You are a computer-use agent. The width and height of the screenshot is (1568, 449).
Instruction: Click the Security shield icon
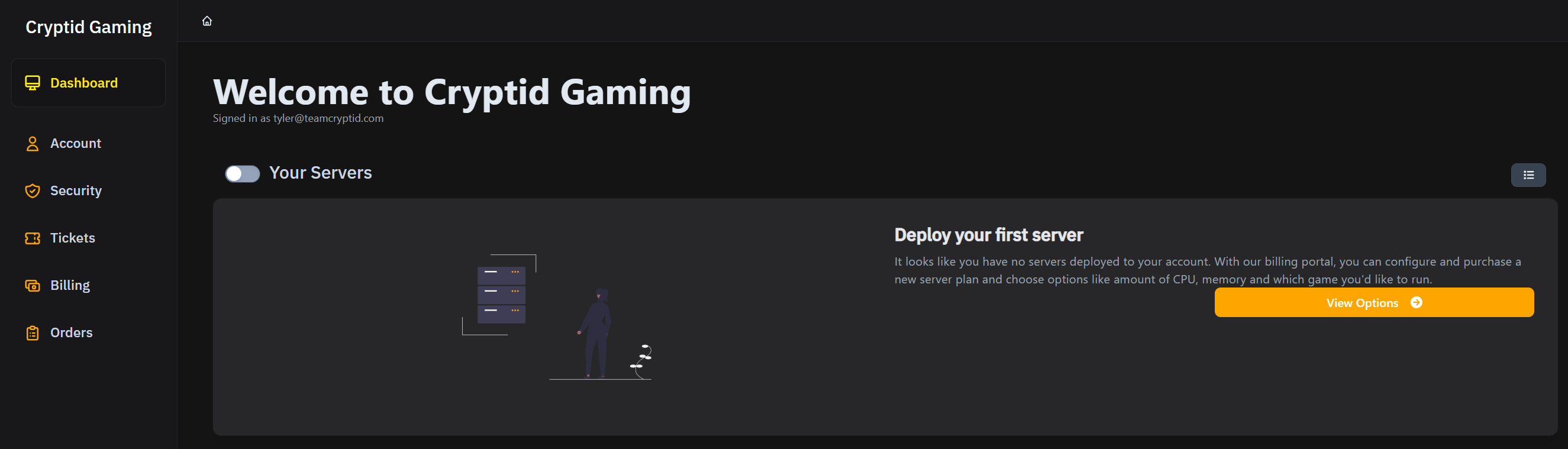coord(33,191)
